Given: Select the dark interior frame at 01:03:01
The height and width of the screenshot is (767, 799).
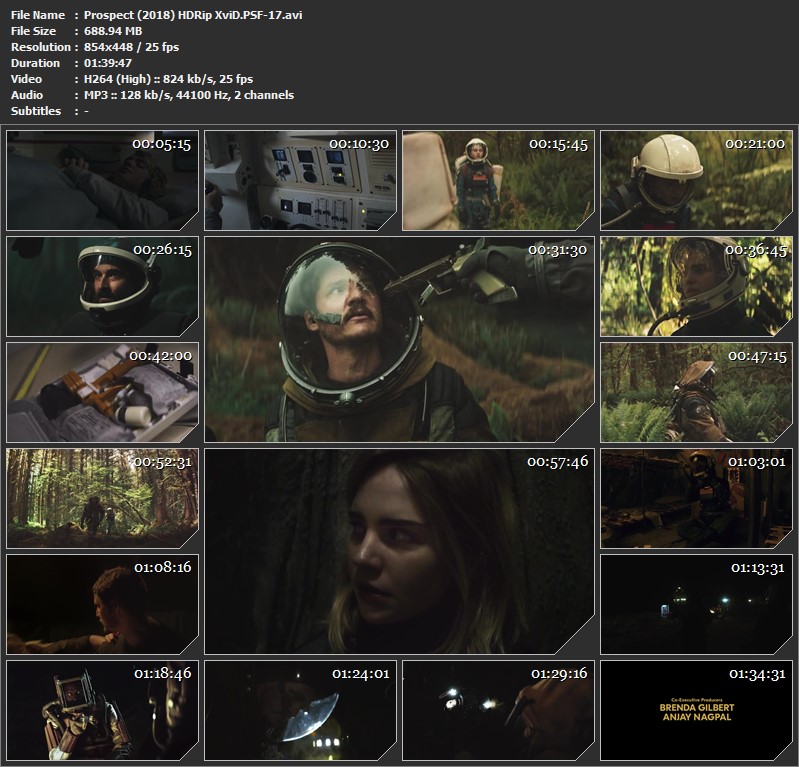Looking at the screenshot, I should (696, 498).
